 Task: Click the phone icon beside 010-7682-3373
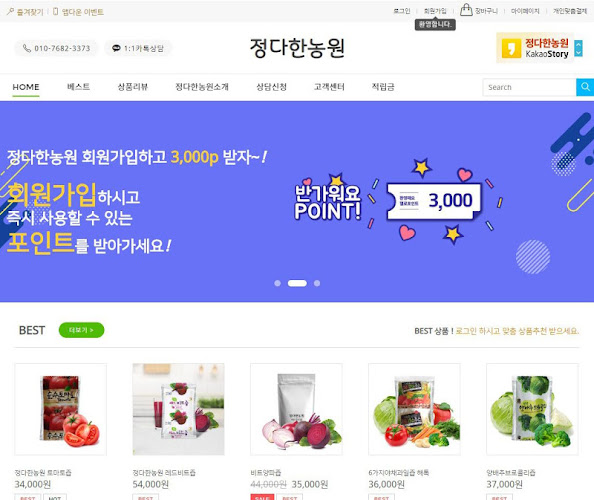point(27,48)
